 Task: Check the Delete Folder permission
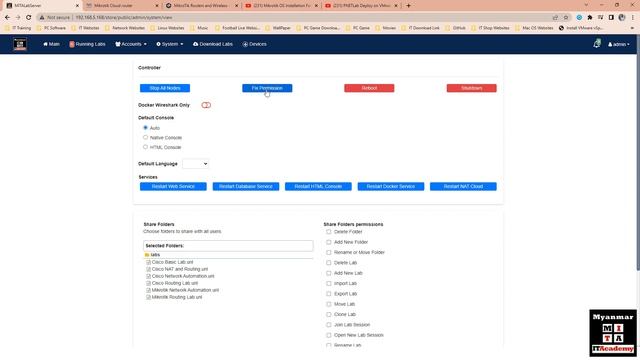click(x=329, y=231)
